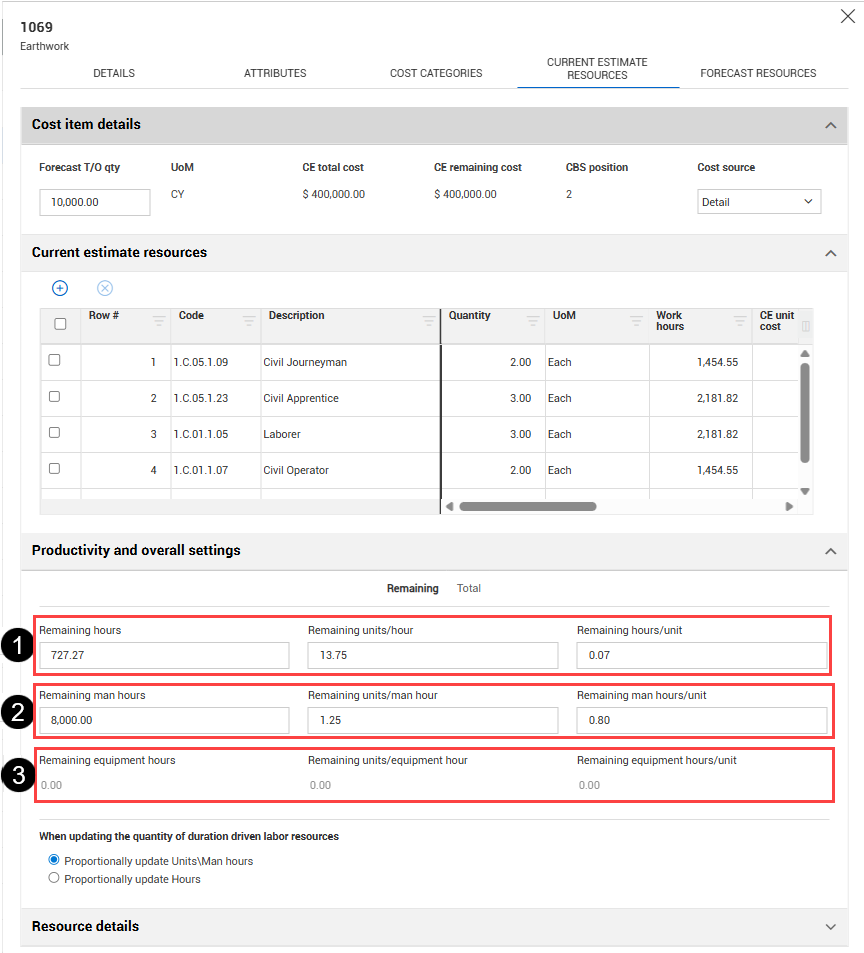This screenshot has height=953, width=864.
Task: Select the Remaining productivity view
Action: pos(413,588)
